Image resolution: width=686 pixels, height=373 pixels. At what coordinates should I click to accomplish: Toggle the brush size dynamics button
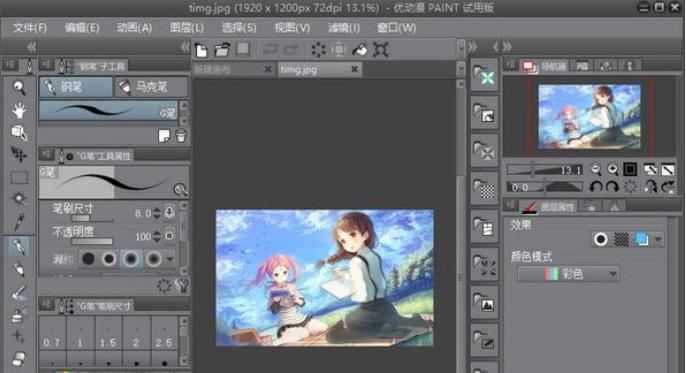click(170, 213)
